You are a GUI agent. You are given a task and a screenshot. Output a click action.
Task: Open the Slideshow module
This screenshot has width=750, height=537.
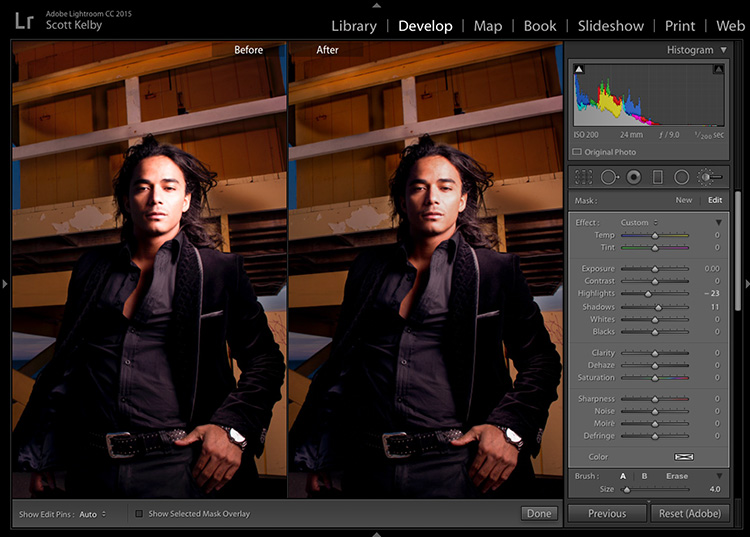611,26
